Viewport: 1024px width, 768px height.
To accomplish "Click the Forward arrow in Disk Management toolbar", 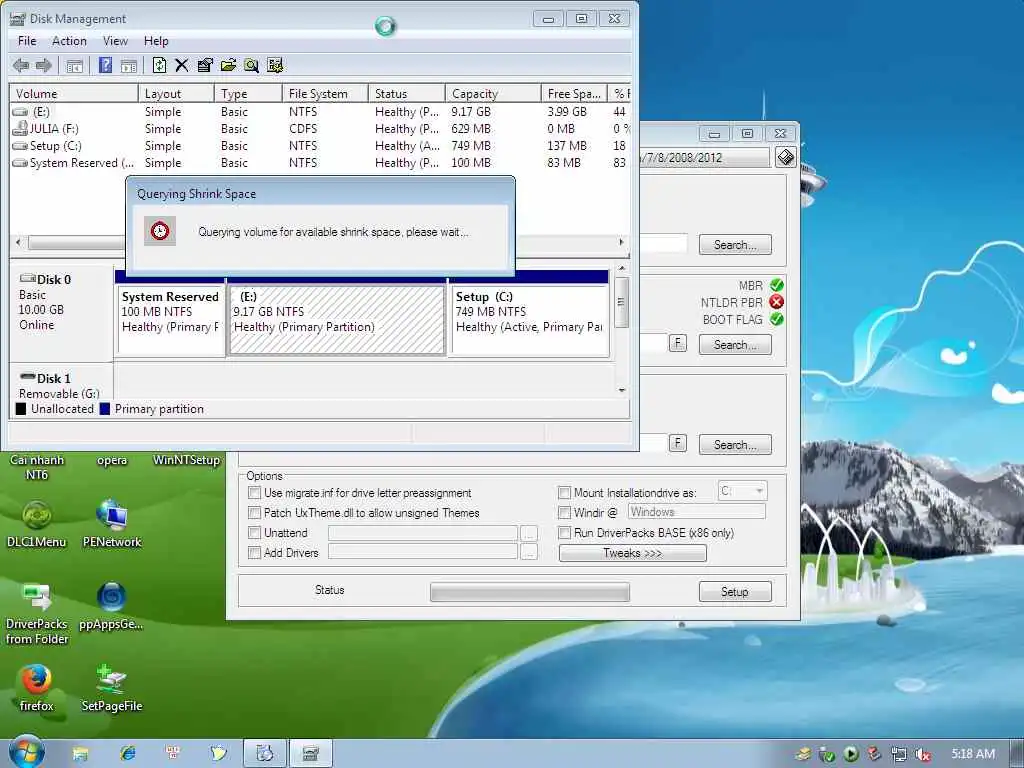I will tap(44, 65).
